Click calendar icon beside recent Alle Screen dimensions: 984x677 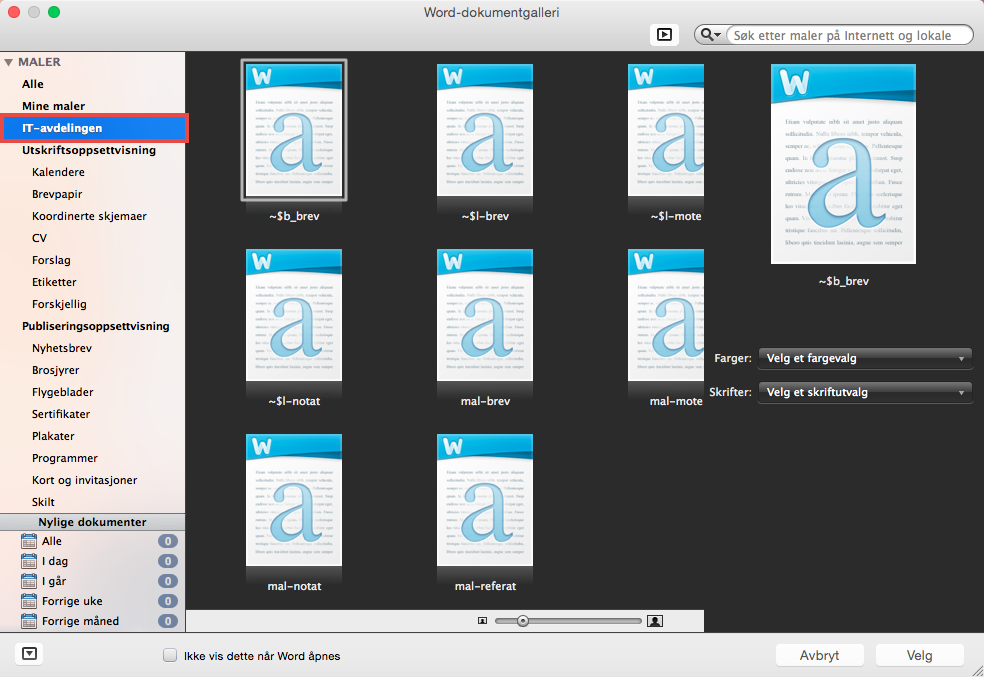(29, 541)
